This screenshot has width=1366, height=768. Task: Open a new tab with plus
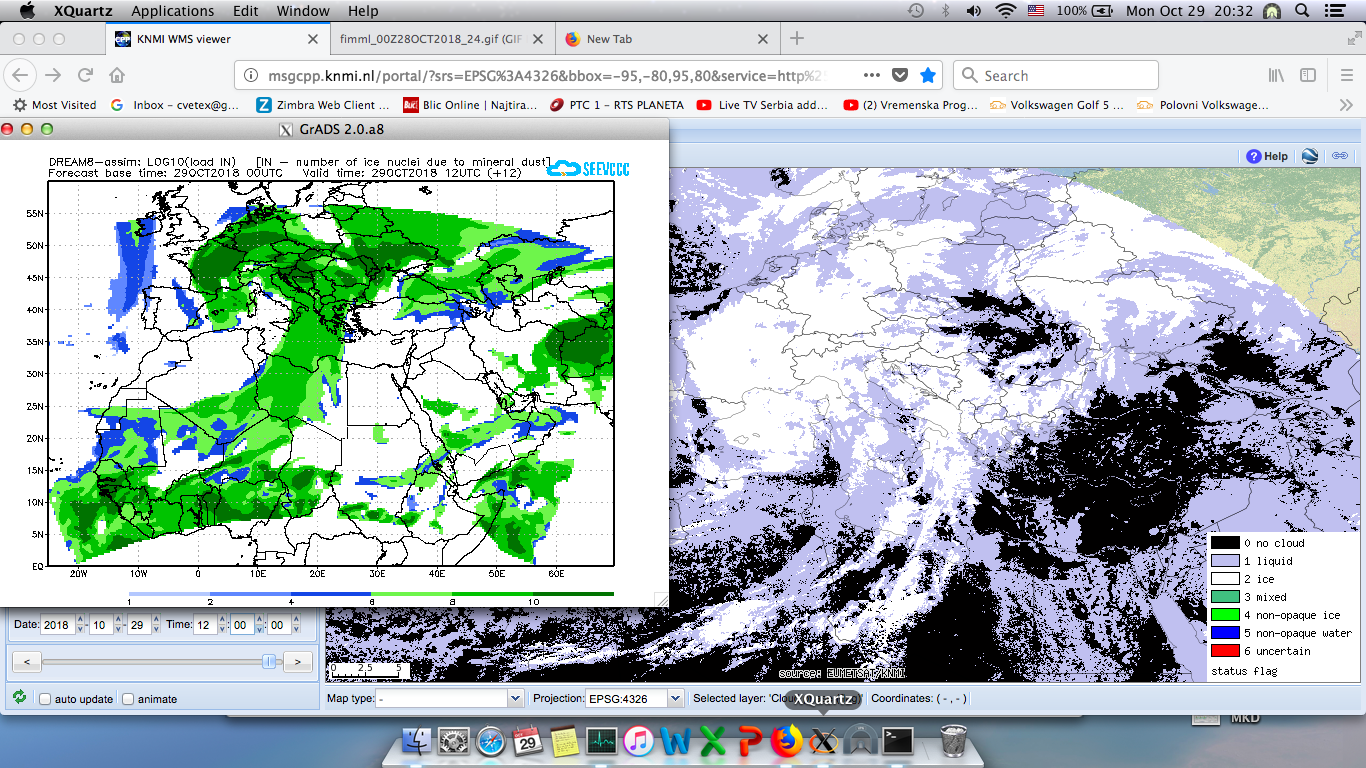(797, 39)
